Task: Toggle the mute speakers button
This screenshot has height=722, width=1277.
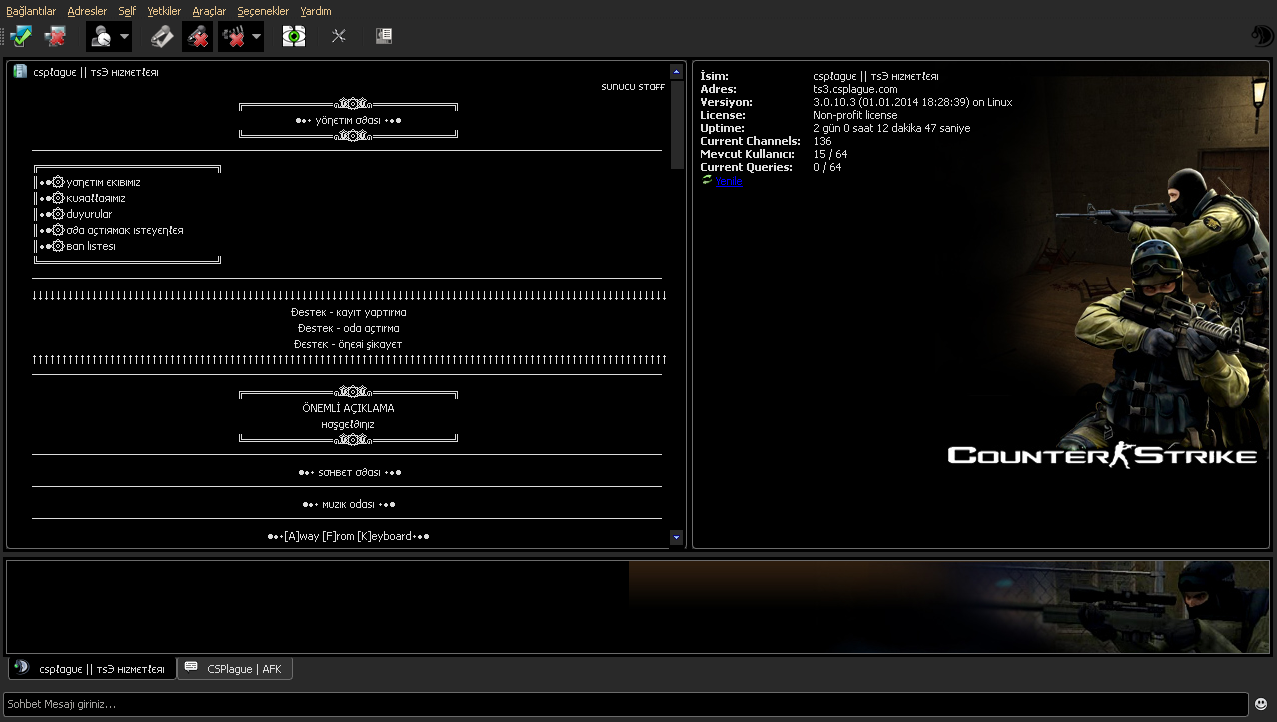Action: pos(234,37)
